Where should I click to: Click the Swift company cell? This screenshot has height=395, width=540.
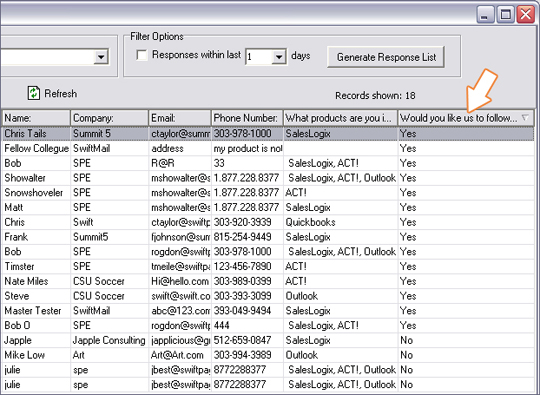coord(110,222)
